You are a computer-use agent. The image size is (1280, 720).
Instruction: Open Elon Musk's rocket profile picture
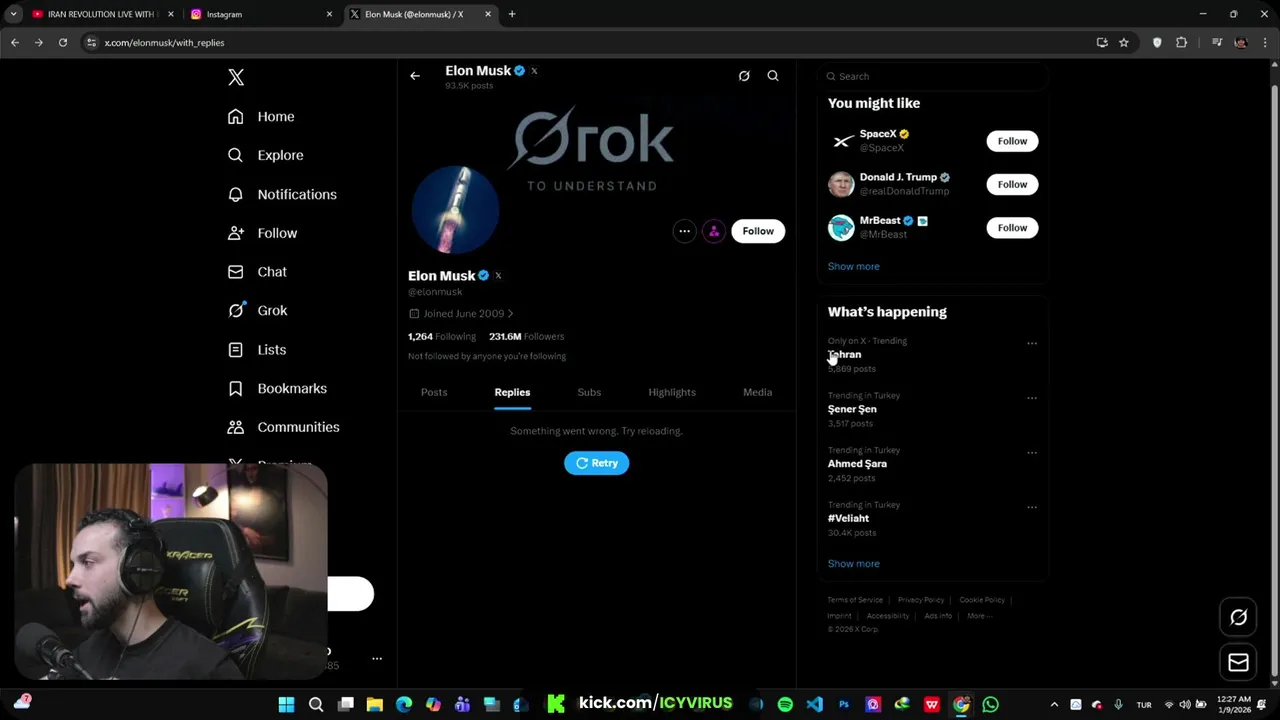tap(455, 210)
